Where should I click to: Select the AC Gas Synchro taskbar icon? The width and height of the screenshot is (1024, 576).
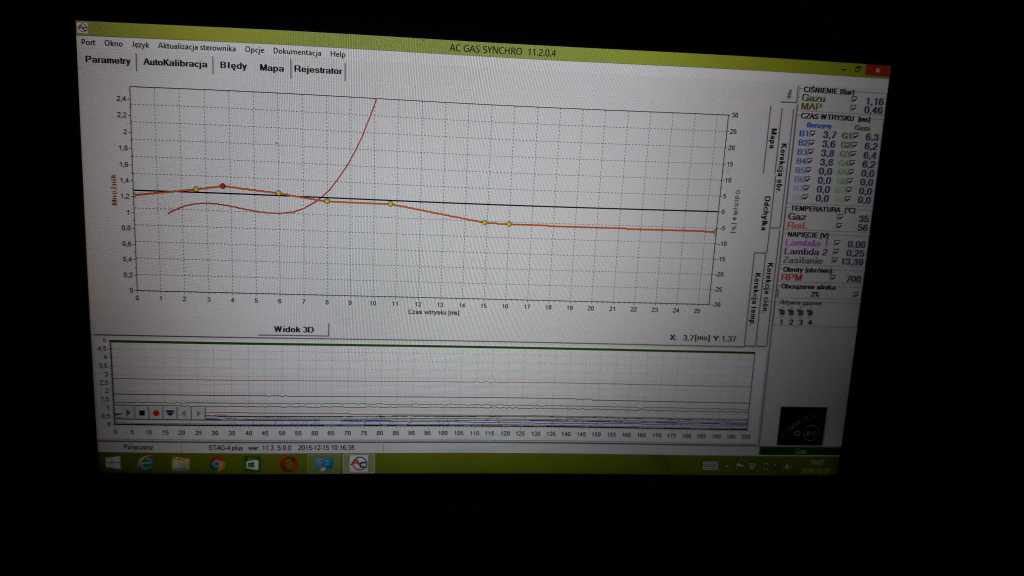pyautogui.click(x=357, y=464)
